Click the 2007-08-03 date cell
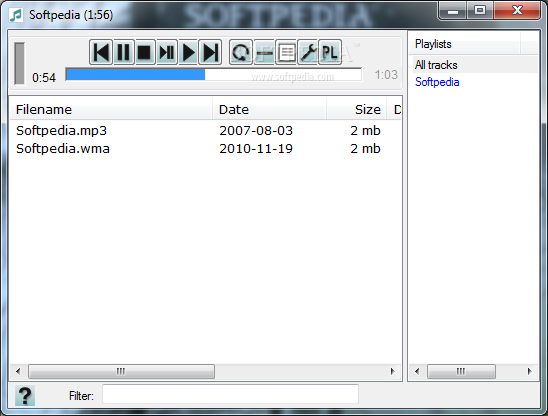The height and width of the screenshot is (416, 548). 256,130
